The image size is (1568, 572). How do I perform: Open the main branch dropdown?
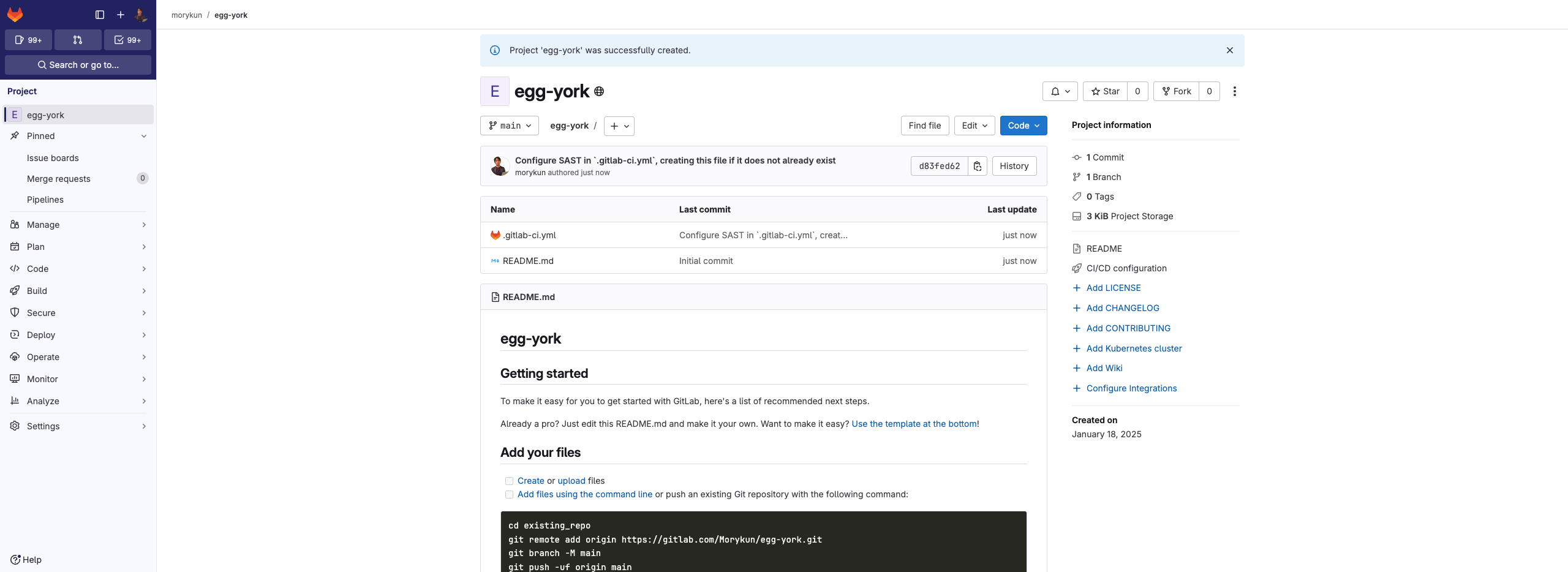(x=509, y=126)
